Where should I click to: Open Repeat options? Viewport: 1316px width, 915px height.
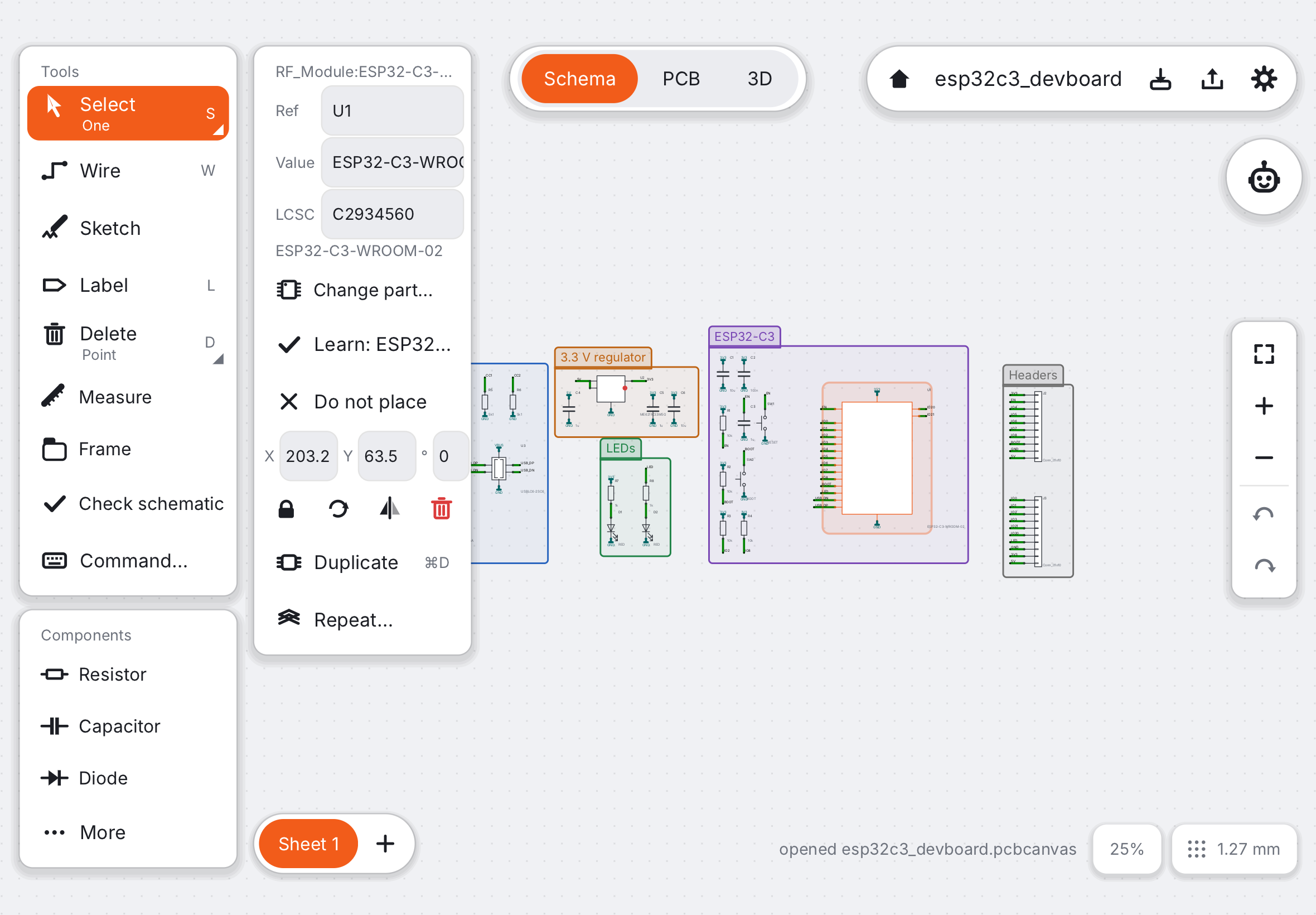point(362,620)
